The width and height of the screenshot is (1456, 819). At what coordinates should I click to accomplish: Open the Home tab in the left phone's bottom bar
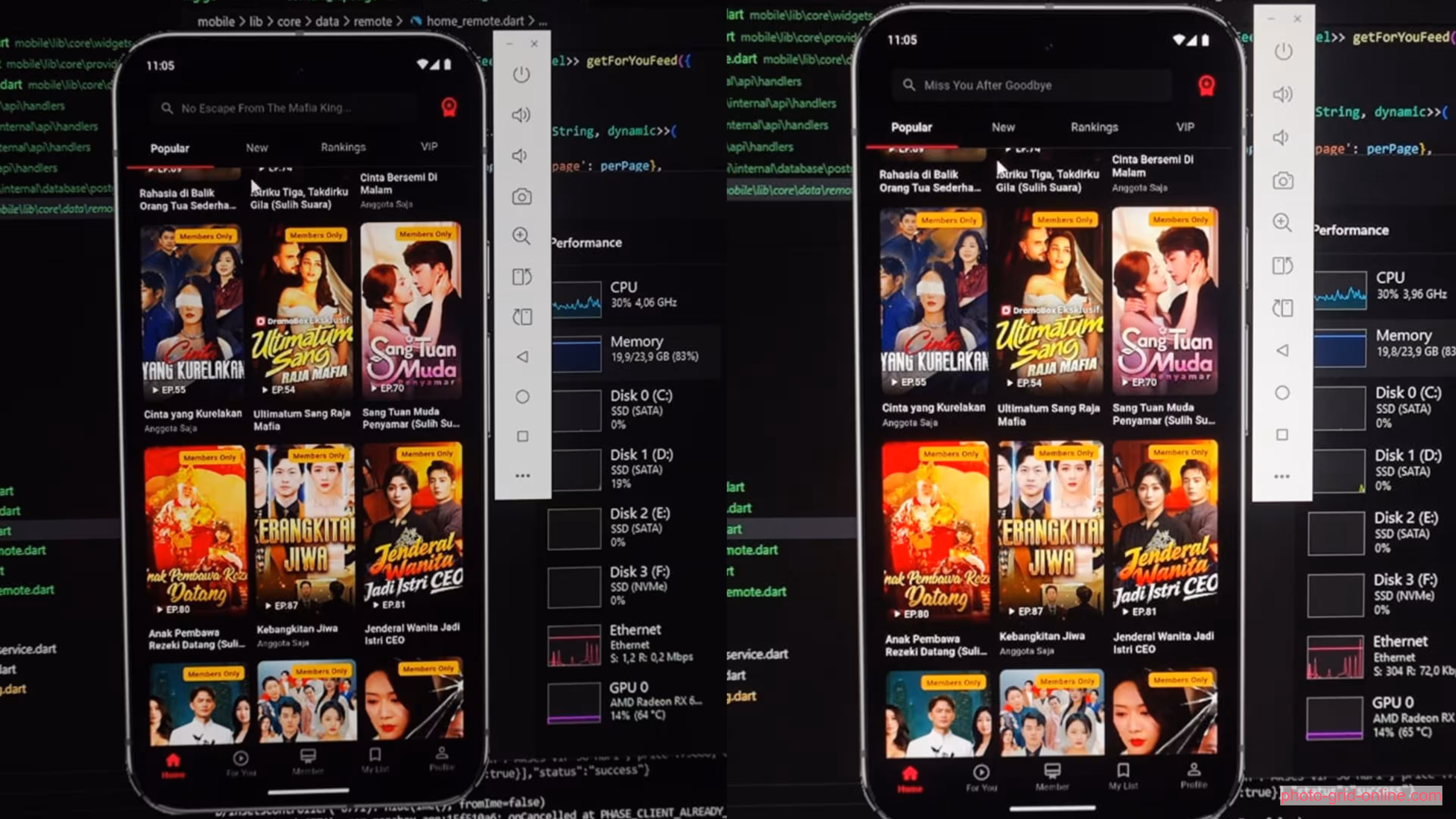point(173,765)
